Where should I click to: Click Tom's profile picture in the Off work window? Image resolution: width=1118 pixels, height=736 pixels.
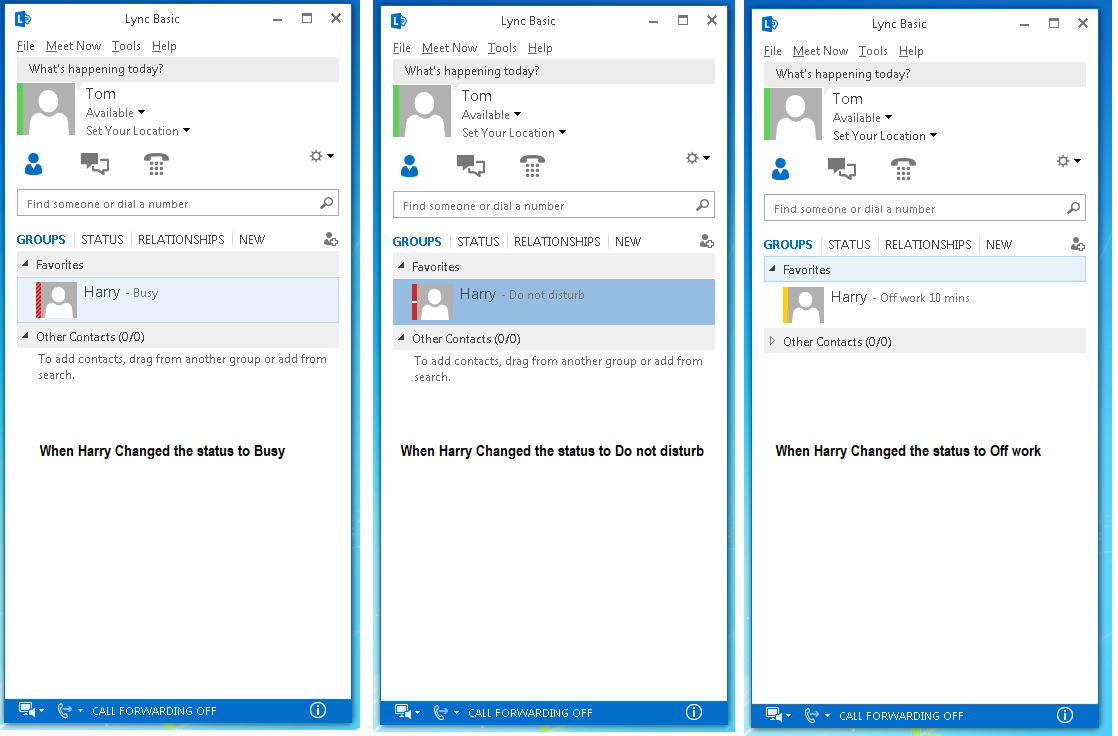coord(796,114)
